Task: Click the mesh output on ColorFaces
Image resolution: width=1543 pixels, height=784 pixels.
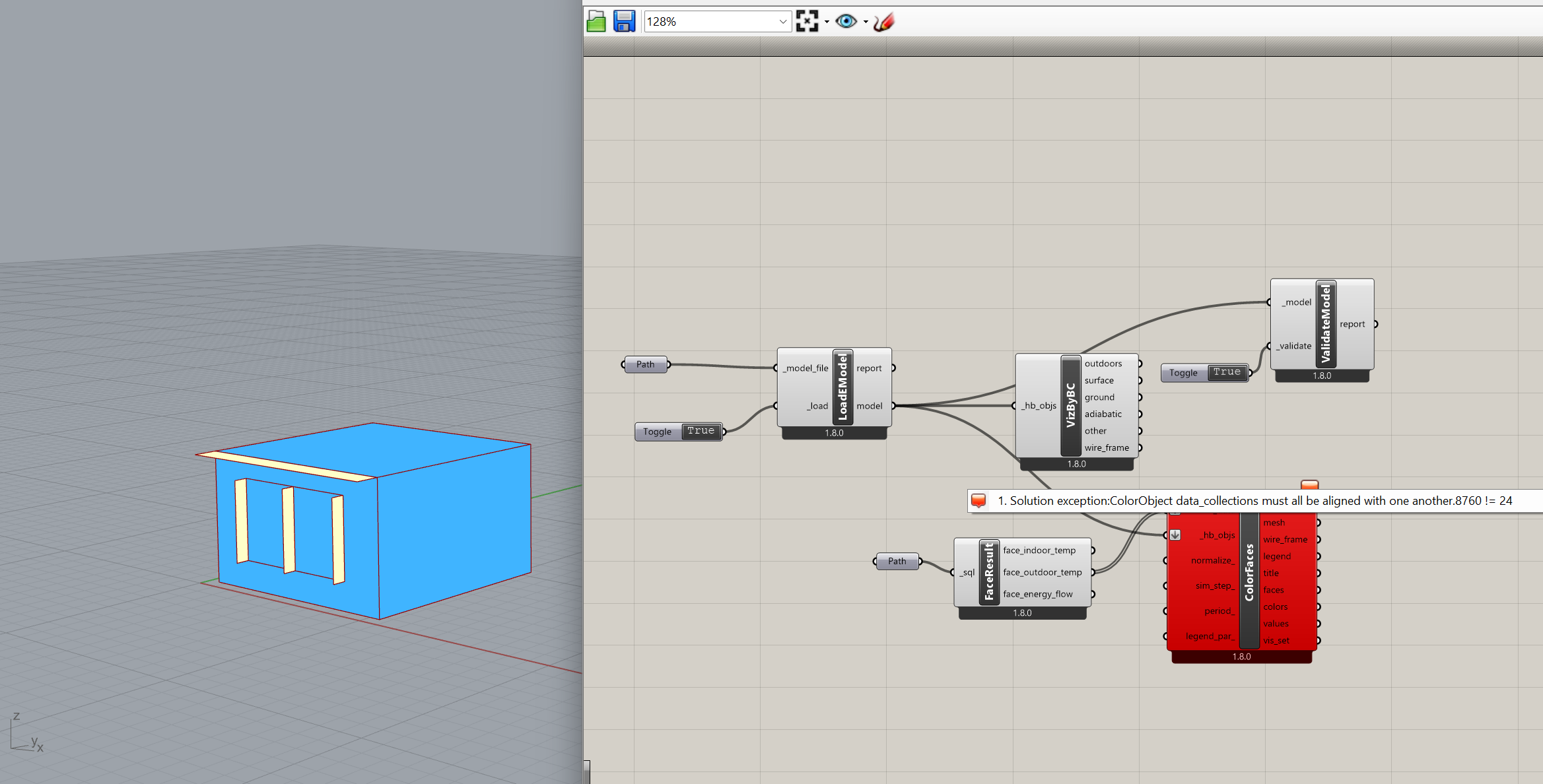Action: (1274, 523)
